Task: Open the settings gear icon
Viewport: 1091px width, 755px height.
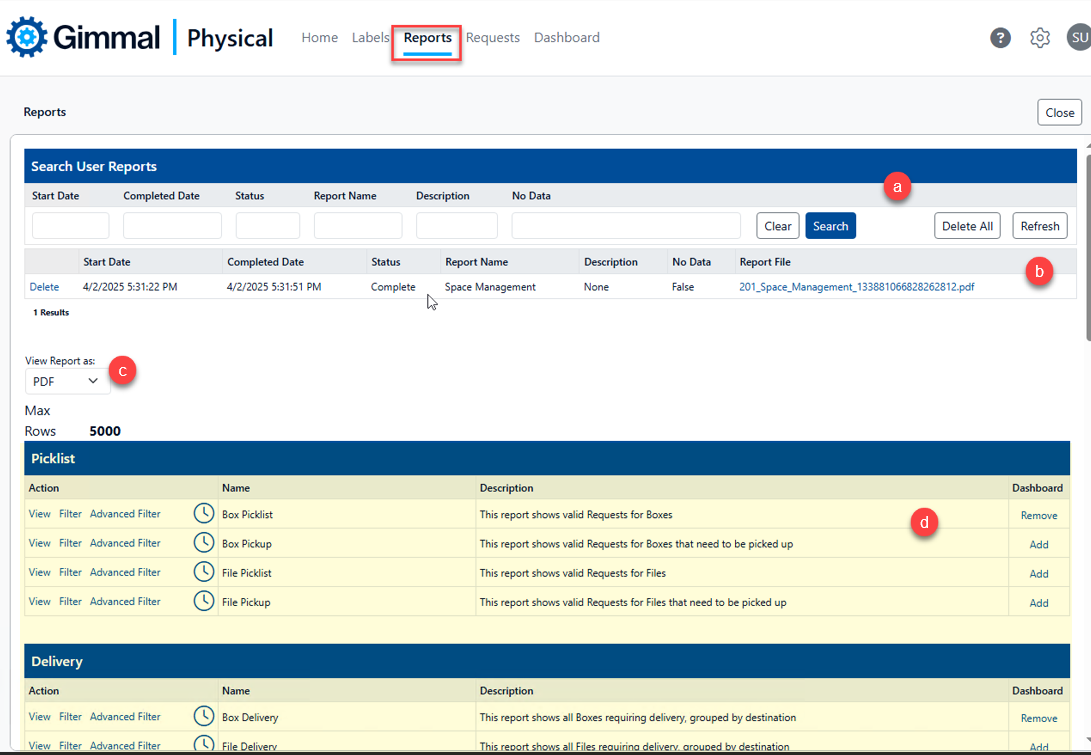Action: click(x=1040, y=38)
